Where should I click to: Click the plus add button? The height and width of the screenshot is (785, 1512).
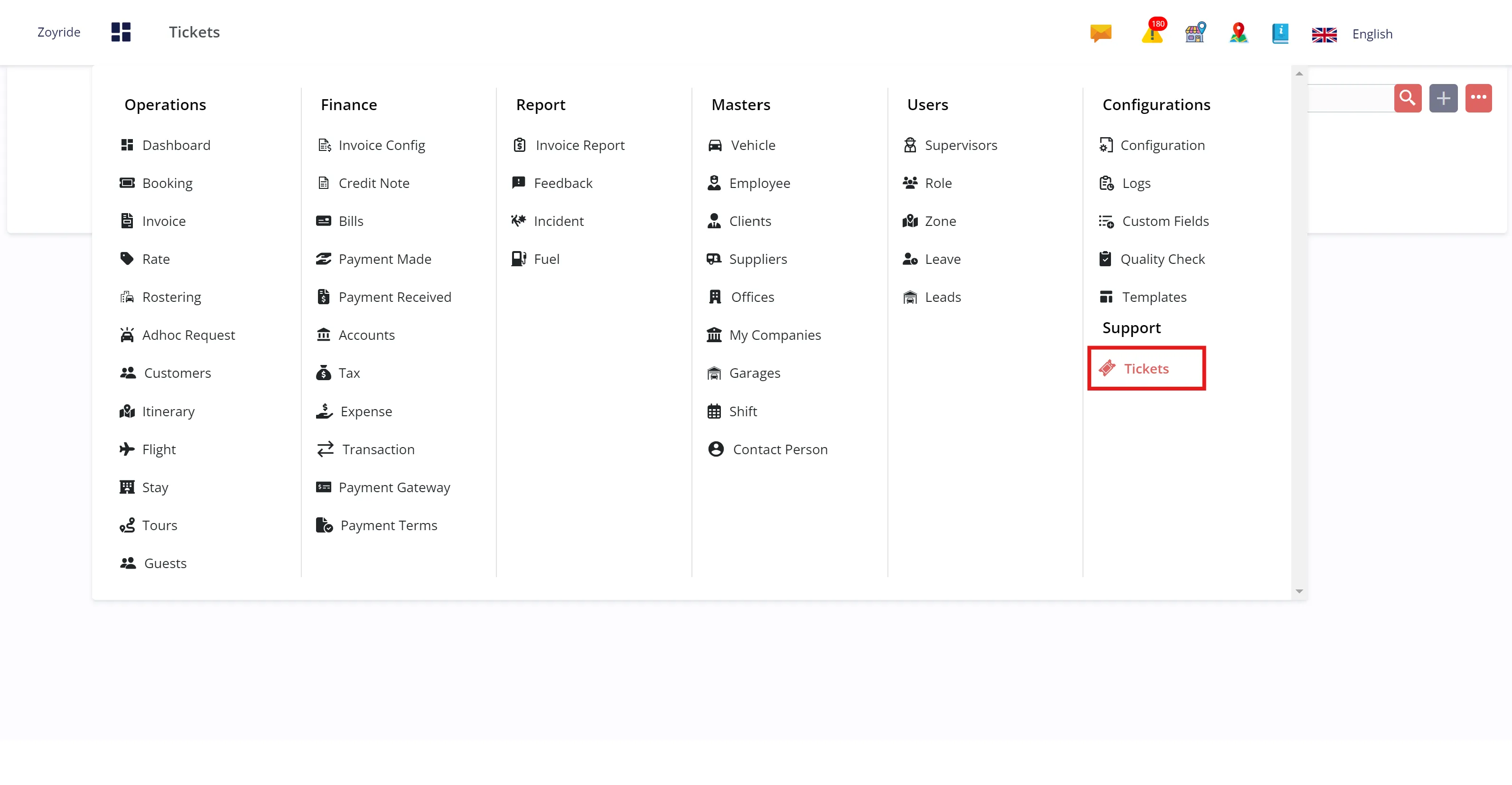(x=1443, y=98)
